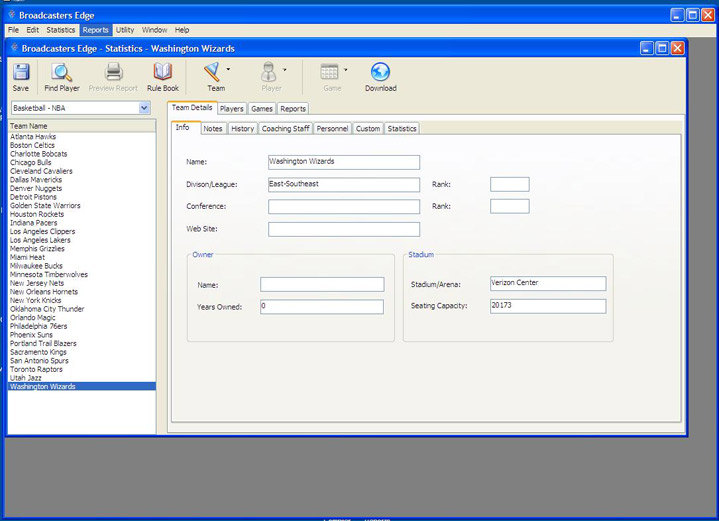The height and width of the screenshot is (521, 719).
Task: Click the Team flag icon
Action: click(x=212, y=72)
